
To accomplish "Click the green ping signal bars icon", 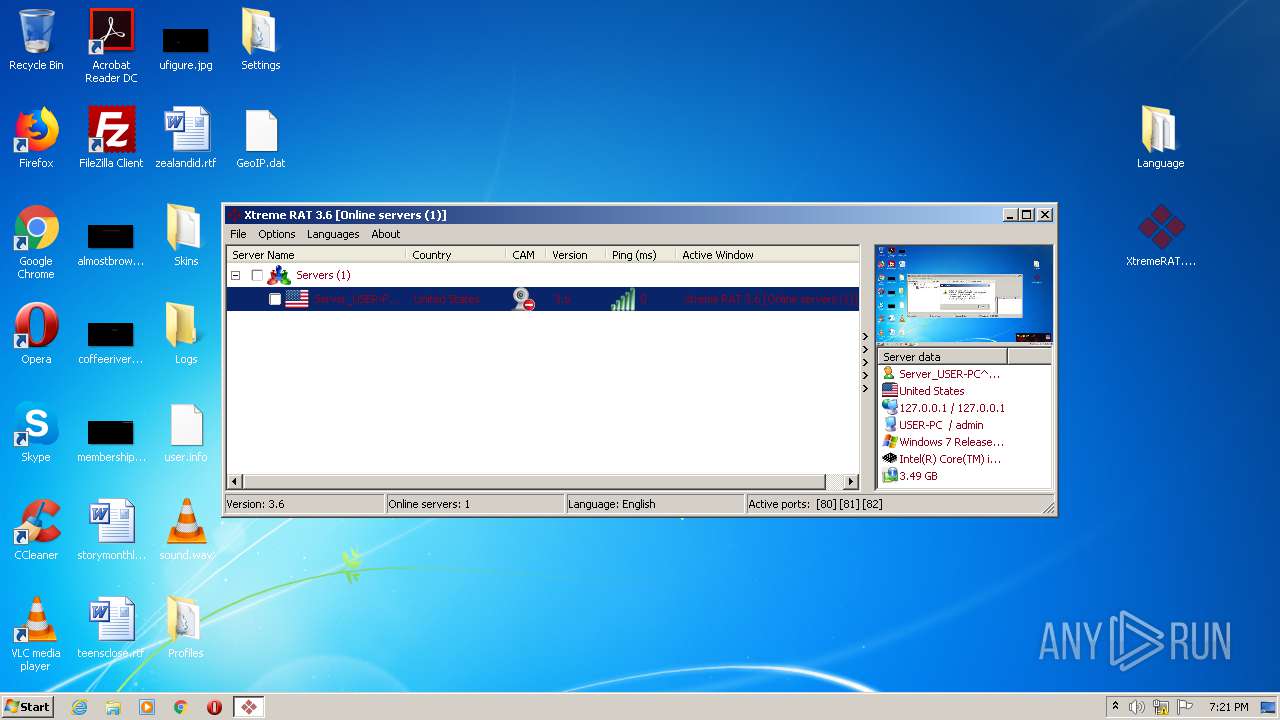I will (x=623, y=298).
